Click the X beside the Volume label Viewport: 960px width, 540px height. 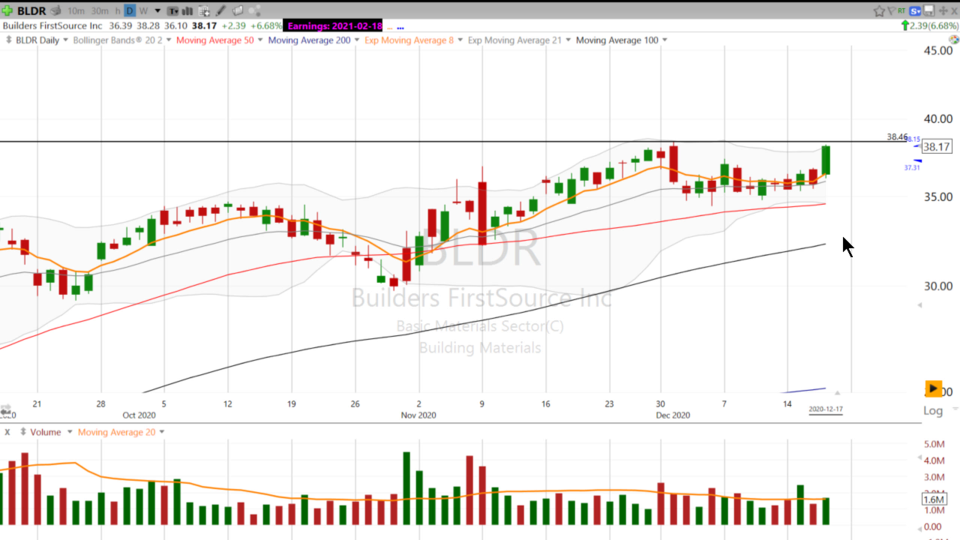[7, 432]
